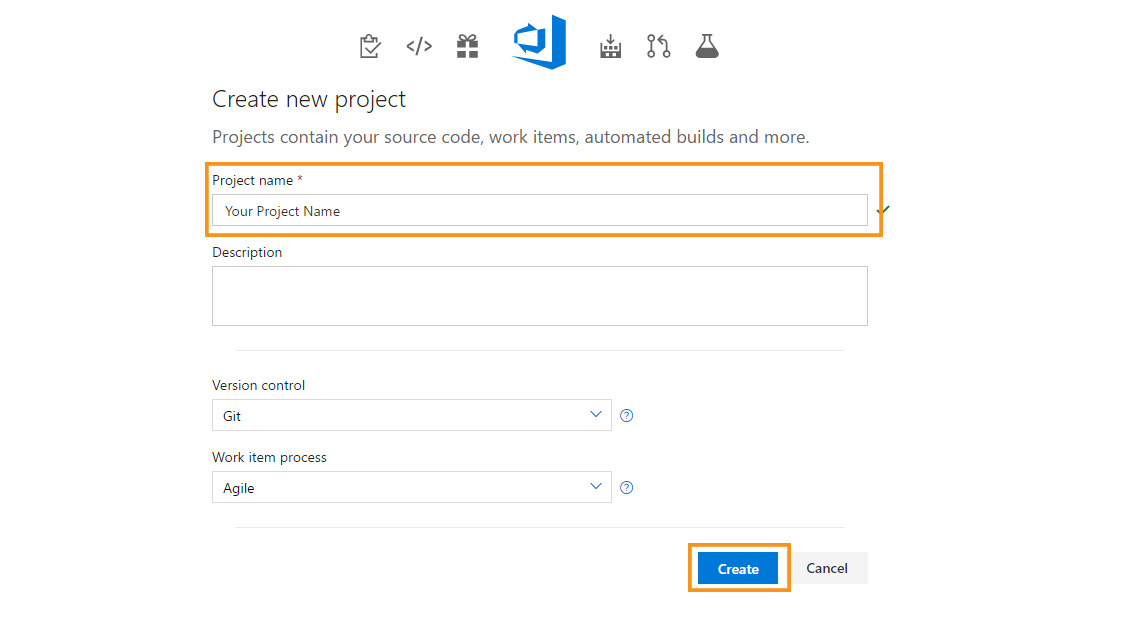Click the green validation checkmark
1131x640 pixels.
[884, 210]
